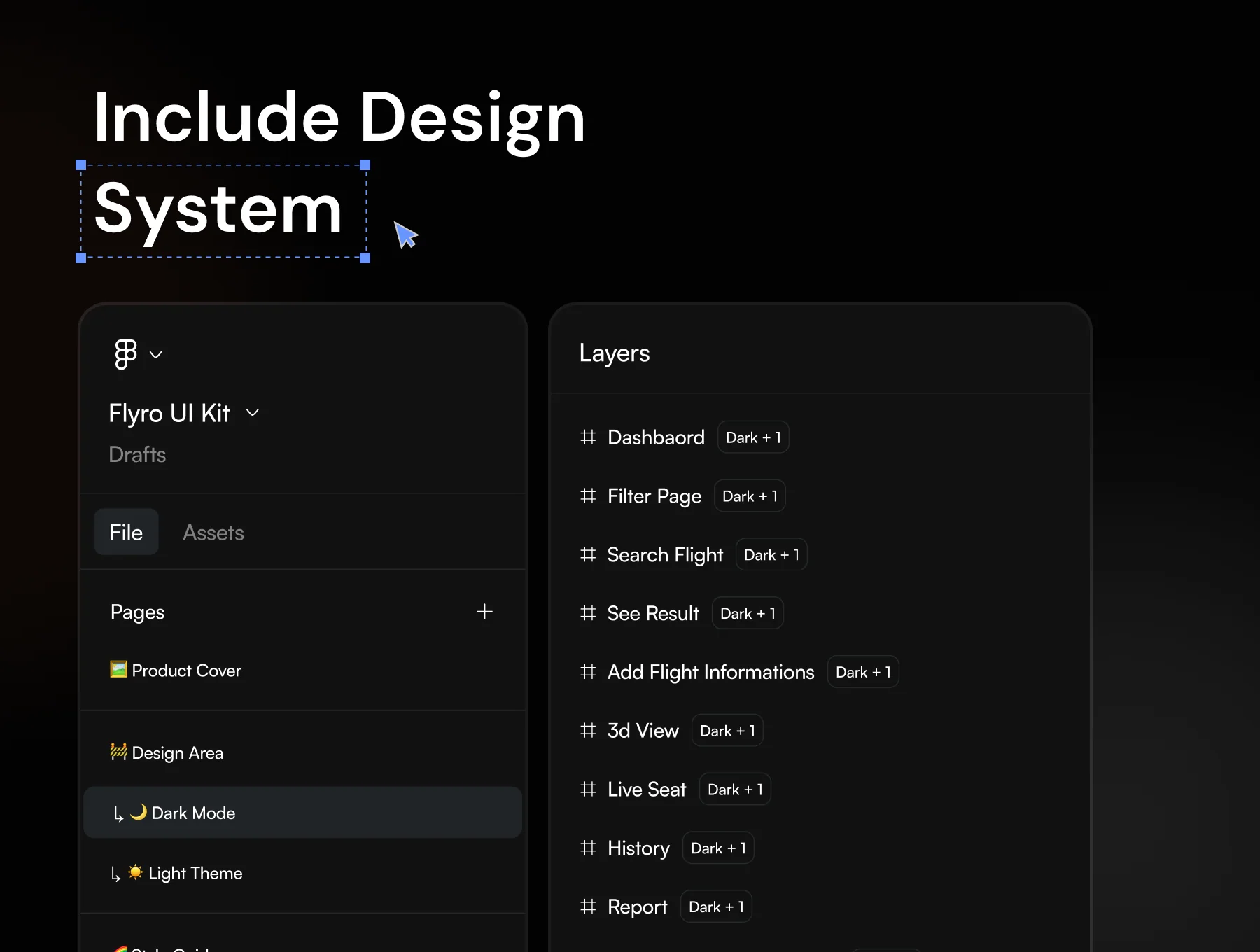Open Dark + 1 badge on Add Flight Informations
This screenshot has height=952, width=1260.
[863, 673]
